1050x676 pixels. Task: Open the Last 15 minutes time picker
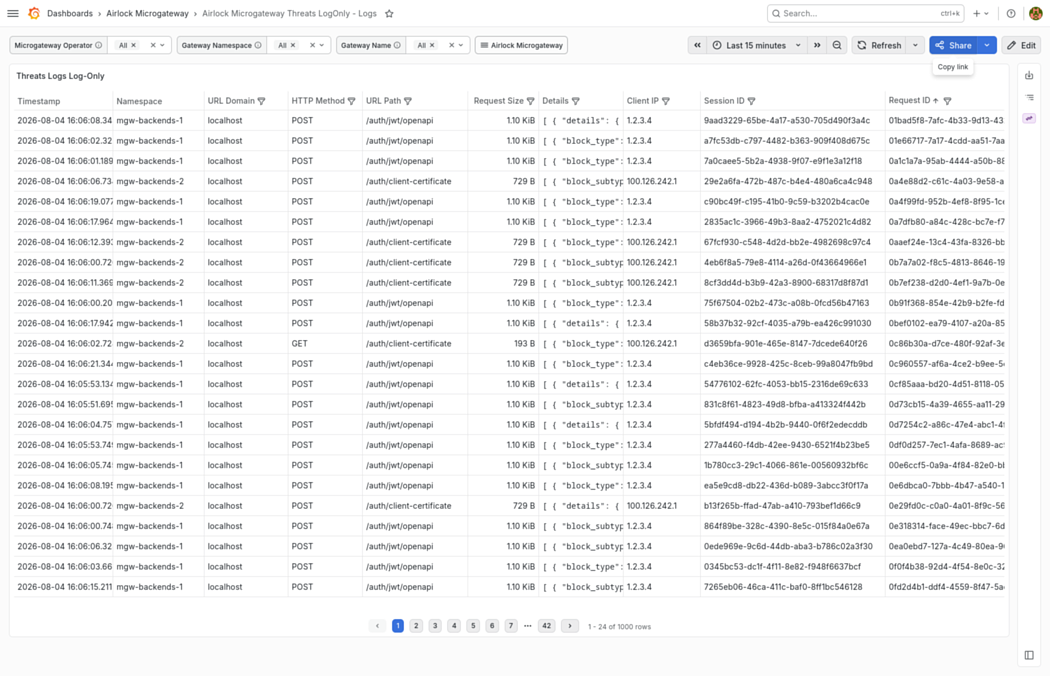pos(757,46)
